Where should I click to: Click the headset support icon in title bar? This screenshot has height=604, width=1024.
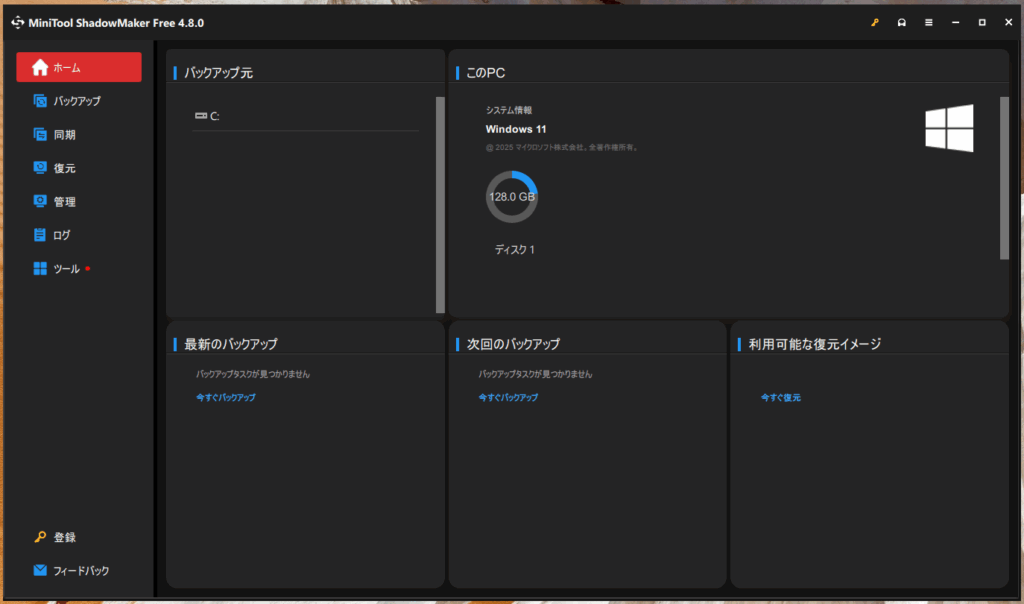pos(902,22)
